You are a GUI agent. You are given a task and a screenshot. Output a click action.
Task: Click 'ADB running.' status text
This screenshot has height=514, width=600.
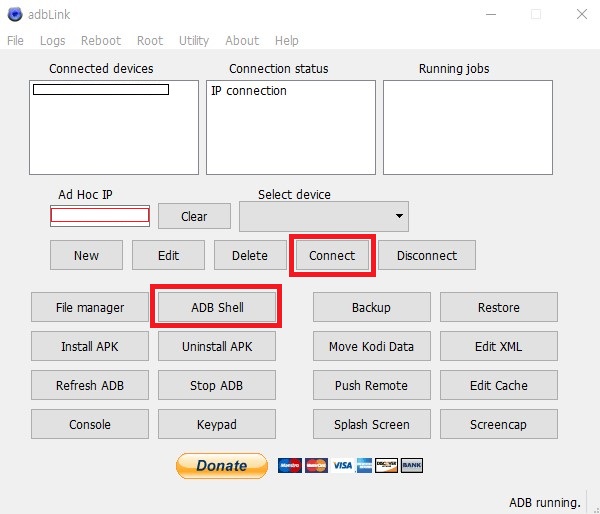[x=545, y=503]
